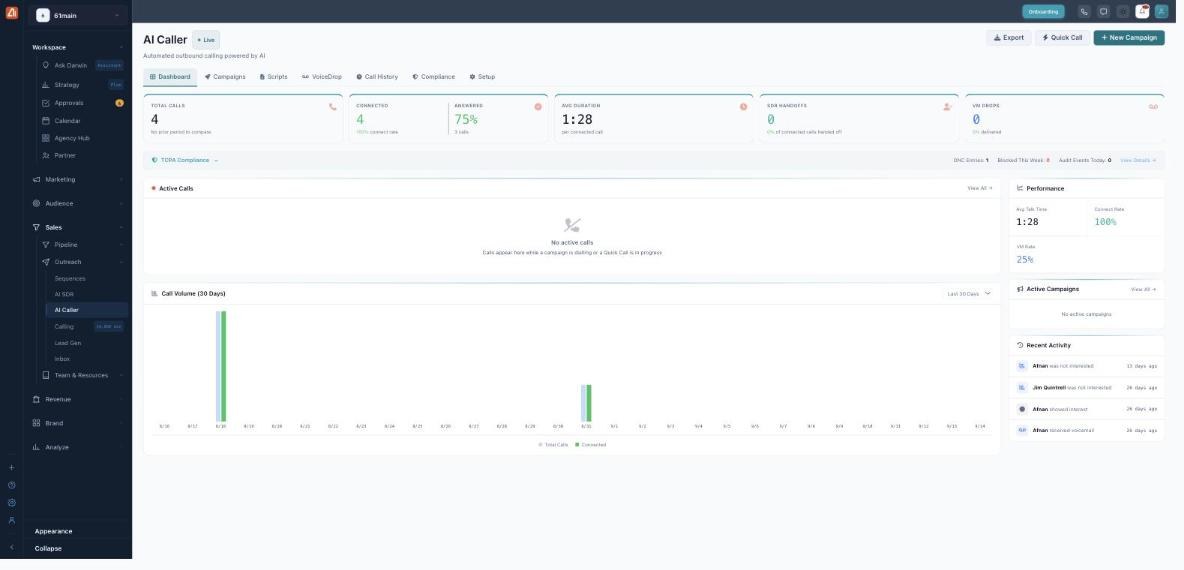Viewport: 1184px width, 570px height.
Task: Collapse the Sales section
Action: [x=79, y=227]
